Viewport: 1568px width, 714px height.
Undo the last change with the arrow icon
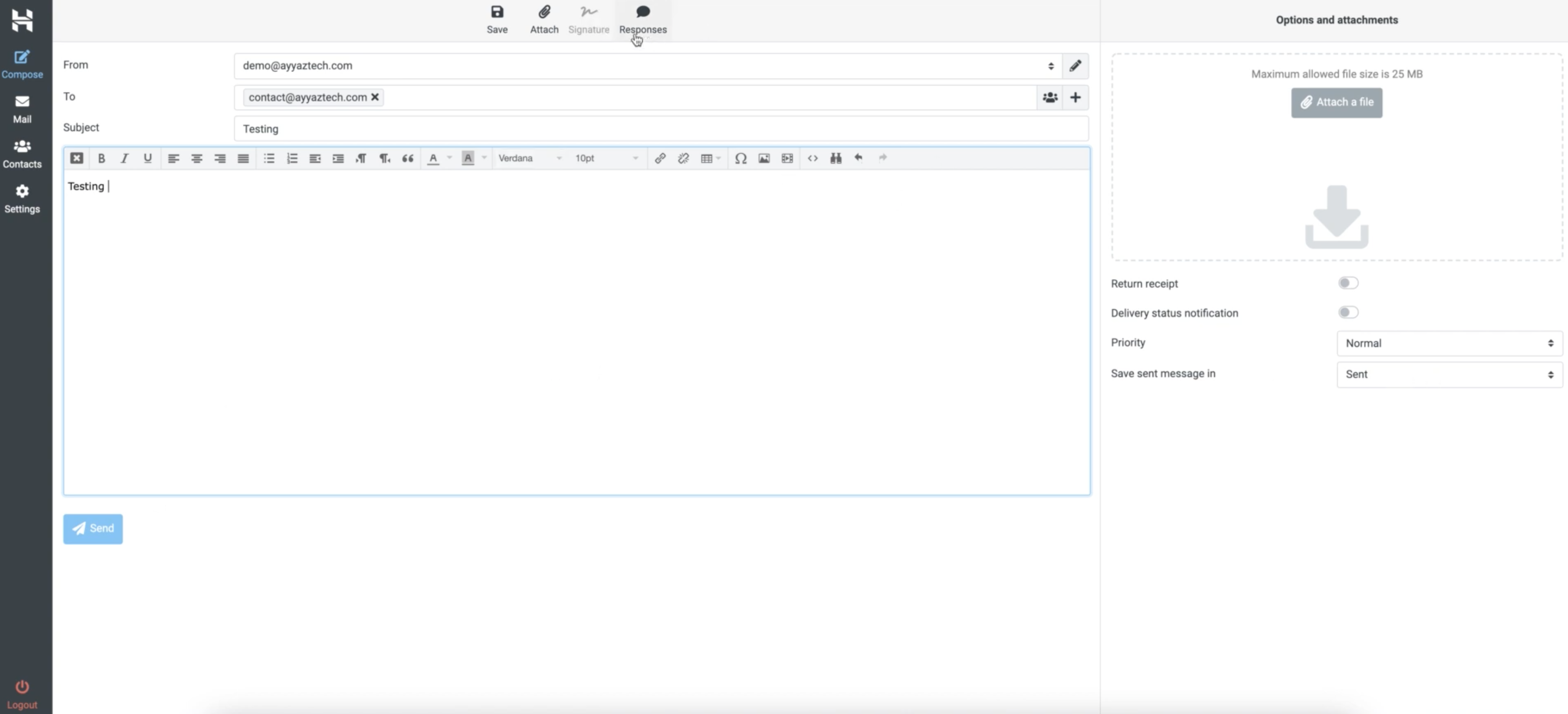(858, 158)
